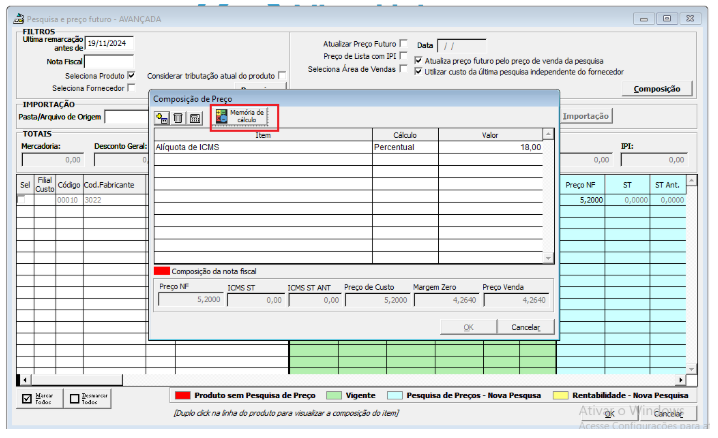The width and height of the screenshot is (718, 438).
Task: Click the ST Ant. column header
Action: (x=667, y=184)
